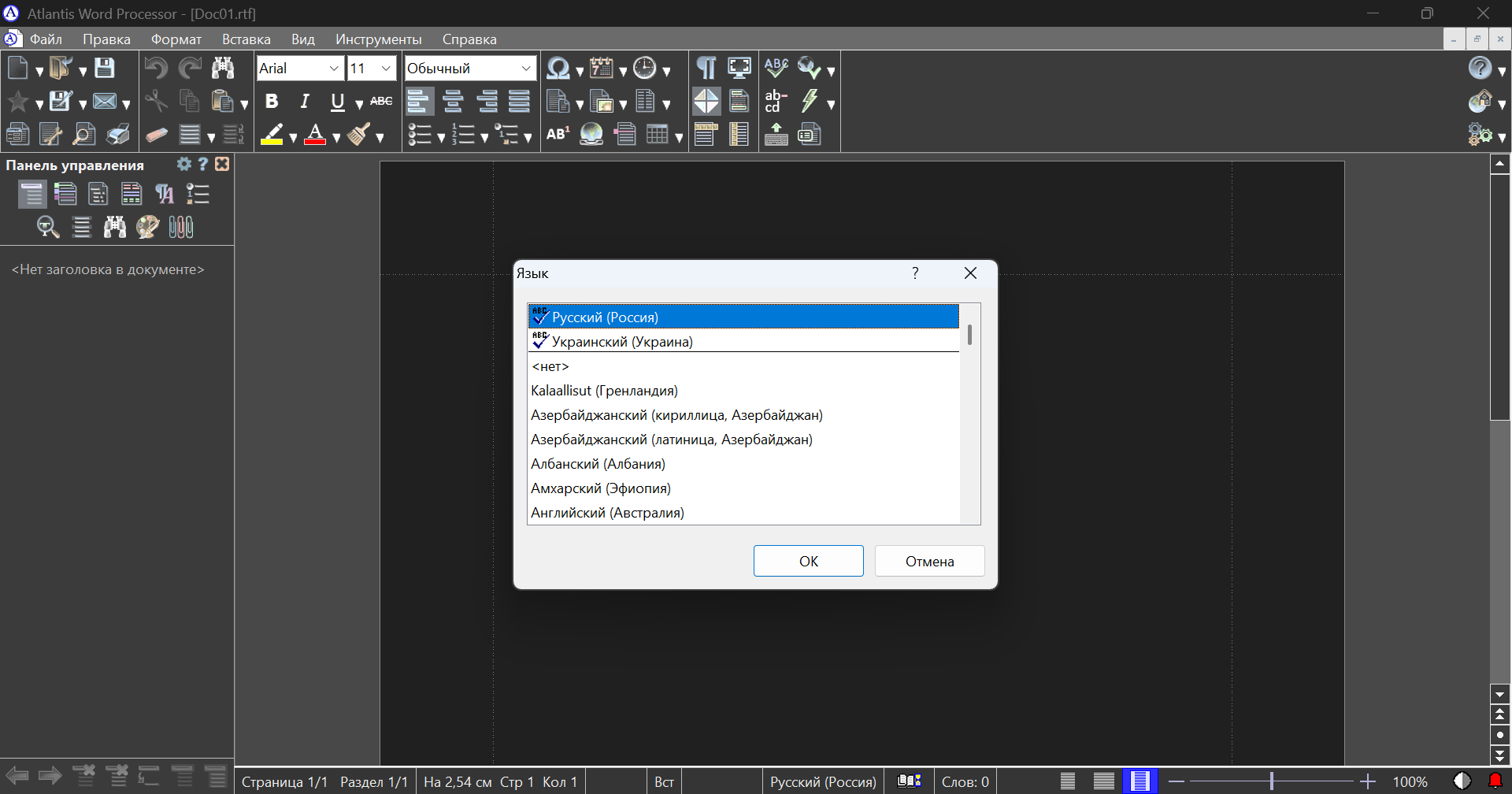Viewport: 1512px width, 794px height.
Task: Click Русский (Россия) in status bar
Action: [x=823, y=781]
